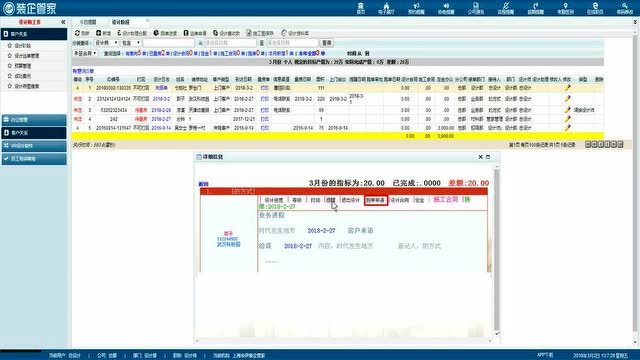Click the blue link at the dialog's top left
The image size is (640, 360).
(203, 184)
